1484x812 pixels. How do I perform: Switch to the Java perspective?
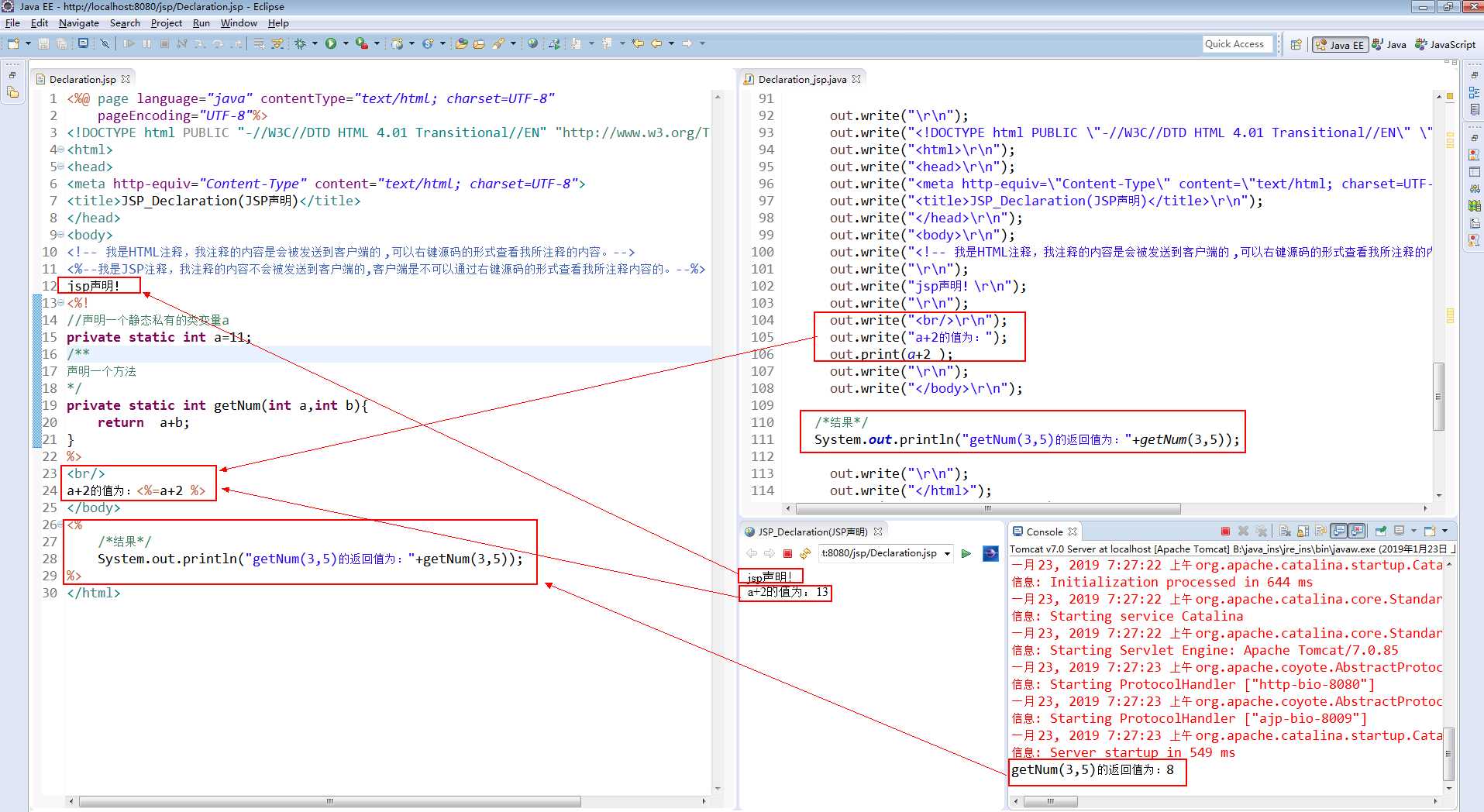click(1389, 45)
